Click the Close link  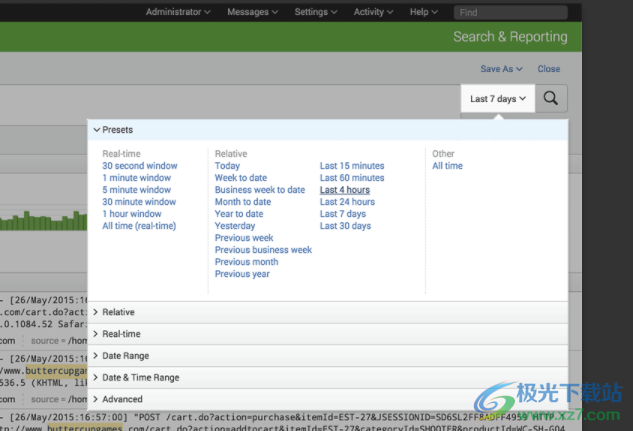tap(549, 69)
